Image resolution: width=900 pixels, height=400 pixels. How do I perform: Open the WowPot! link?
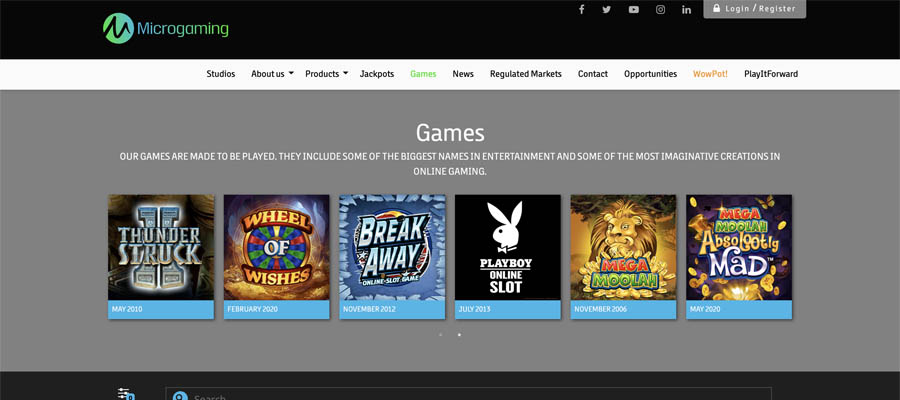(710, 74)
